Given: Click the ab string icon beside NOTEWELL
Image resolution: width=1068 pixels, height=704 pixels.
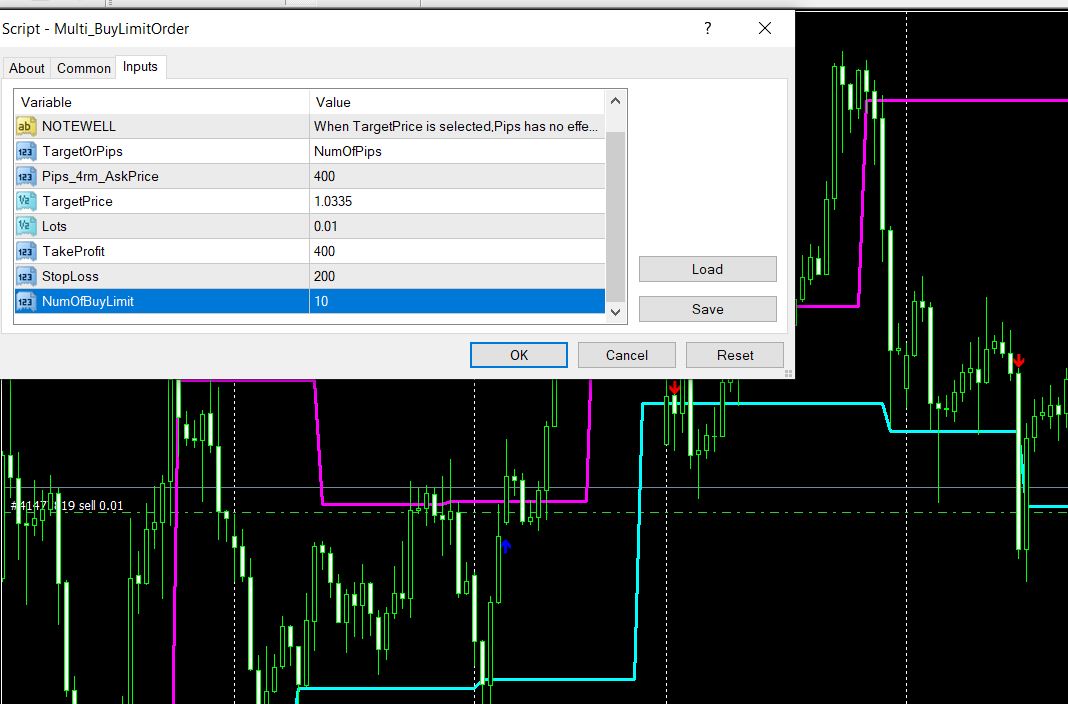Looking at the screenshot, I should pyautogui.click(x=25, y=126).
